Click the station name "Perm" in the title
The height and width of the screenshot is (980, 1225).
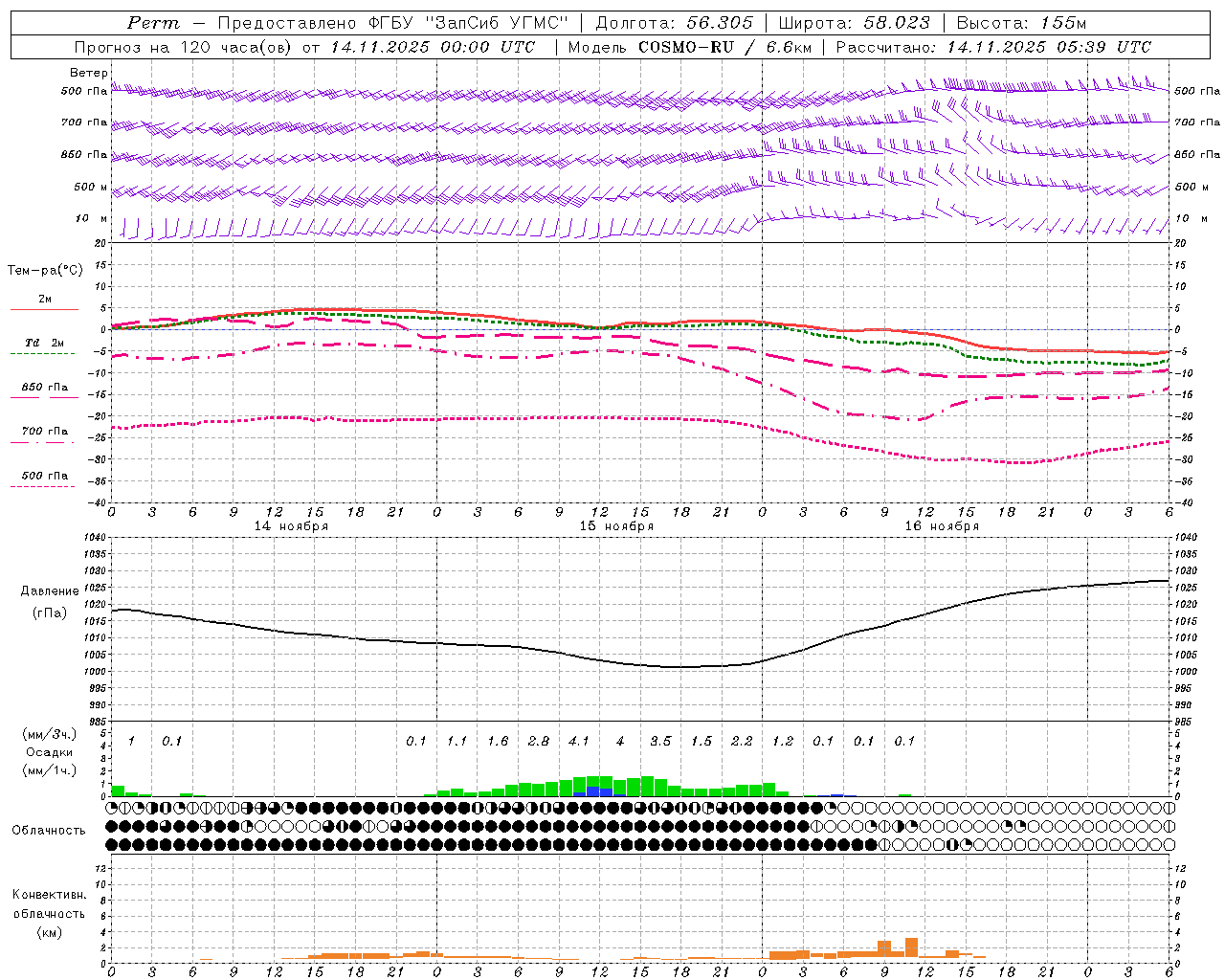[153, 23]
